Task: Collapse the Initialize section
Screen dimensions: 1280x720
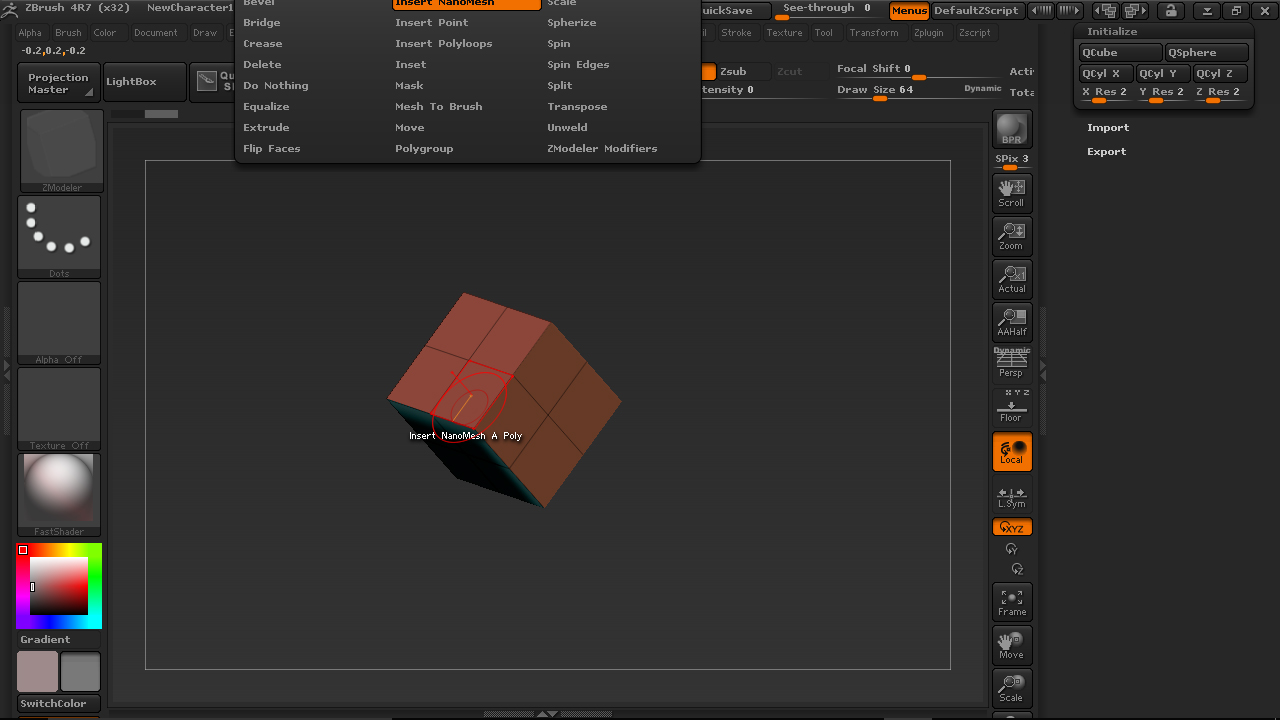Action: click(1112, 31)
